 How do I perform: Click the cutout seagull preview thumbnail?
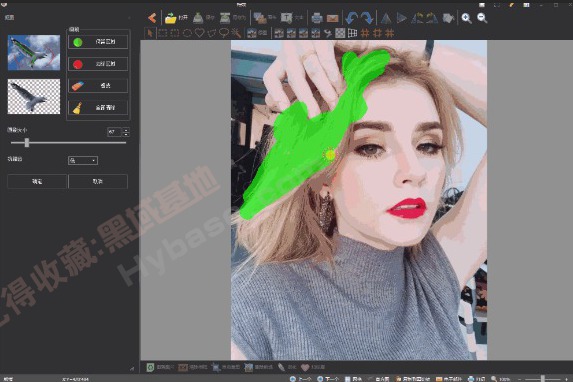click(x=34, y=97)
